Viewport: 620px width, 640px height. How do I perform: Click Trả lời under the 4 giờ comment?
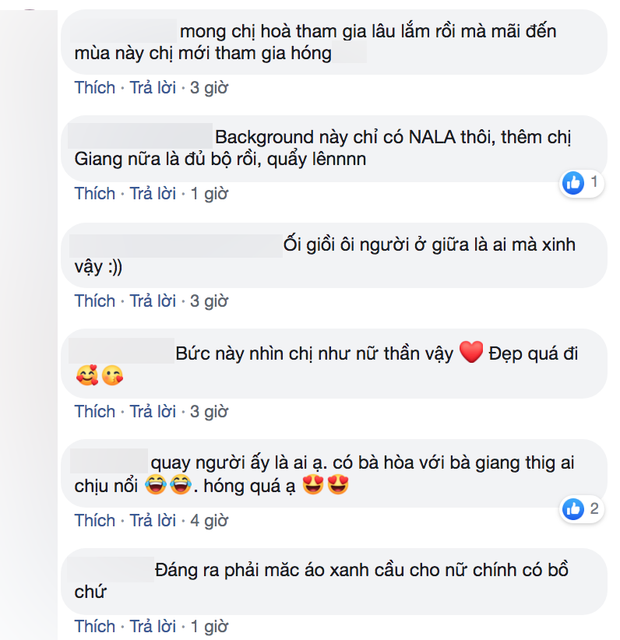click(153, 521)
